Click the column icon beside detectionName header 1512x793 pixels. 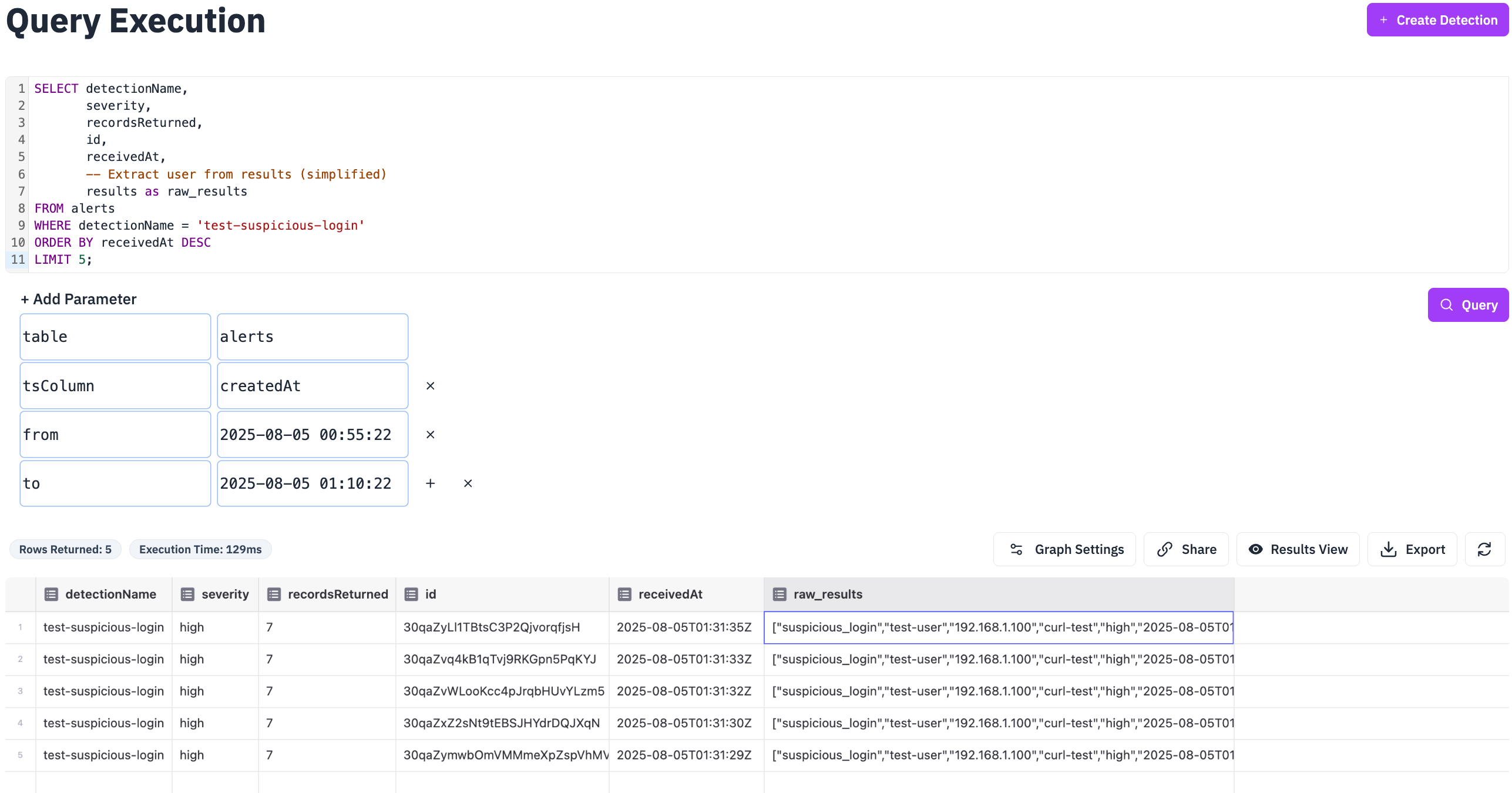[x=51, y=594]
